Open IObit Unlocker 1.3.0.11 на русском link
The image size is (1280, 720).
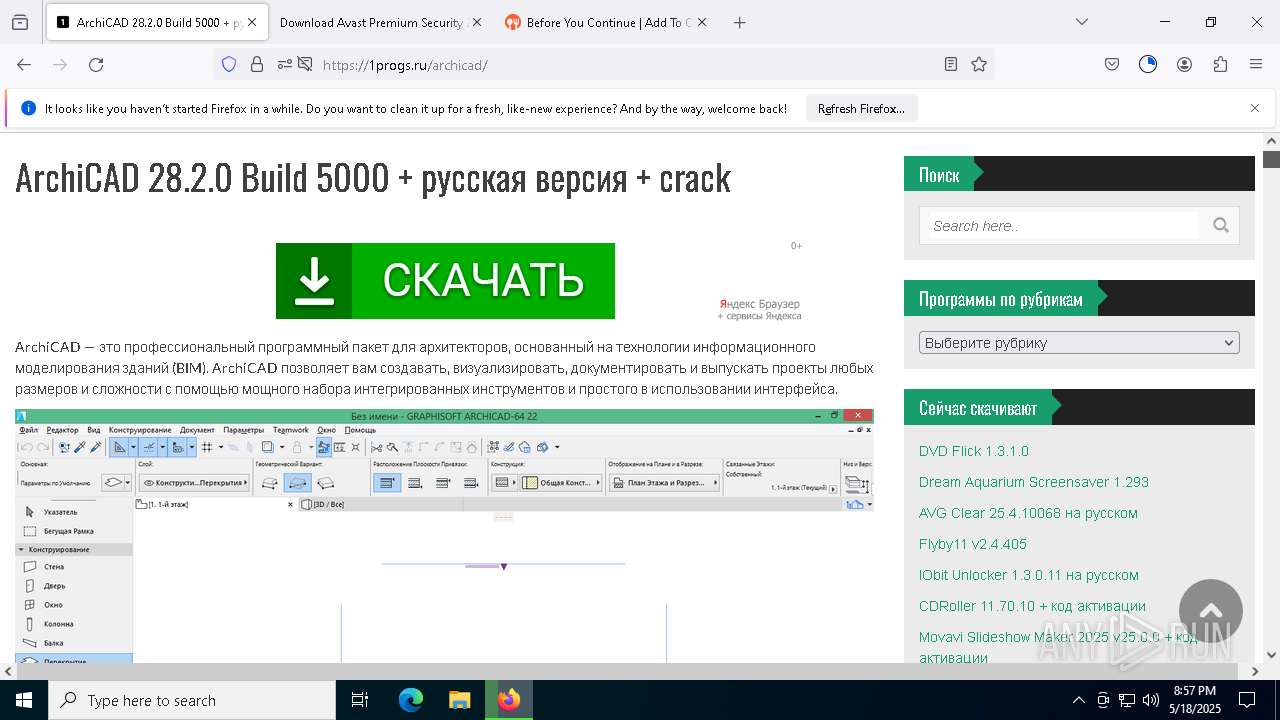click(1029, 575)
